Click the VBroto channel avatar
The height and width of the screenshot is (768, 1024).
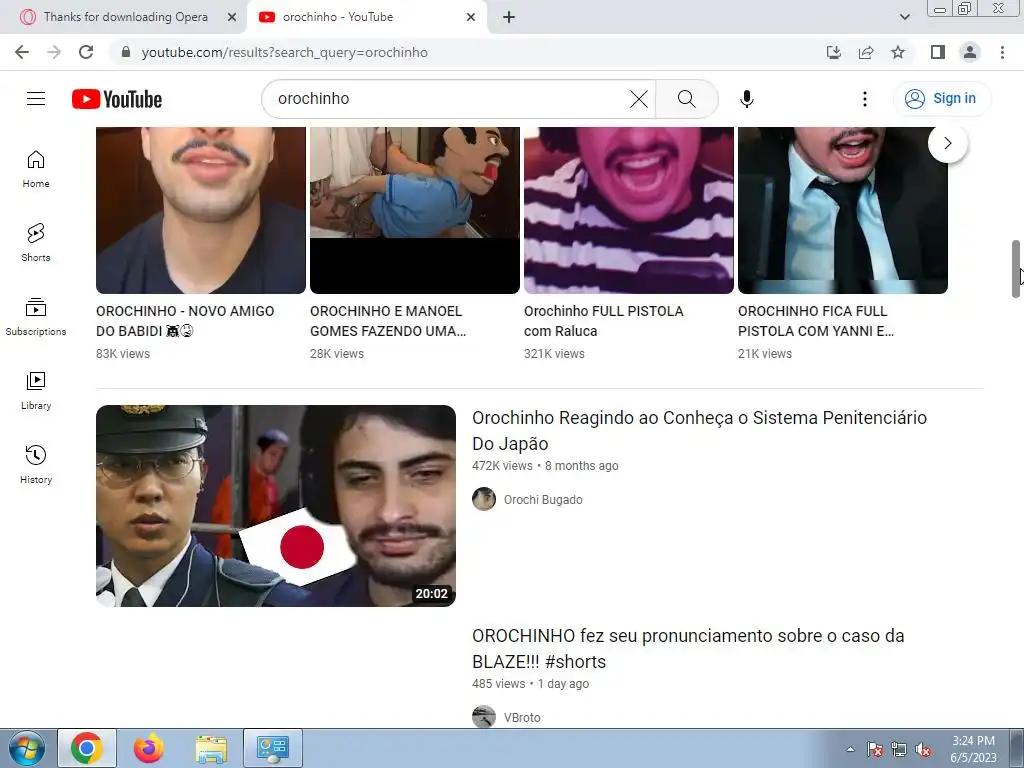[x=484, y=717]
